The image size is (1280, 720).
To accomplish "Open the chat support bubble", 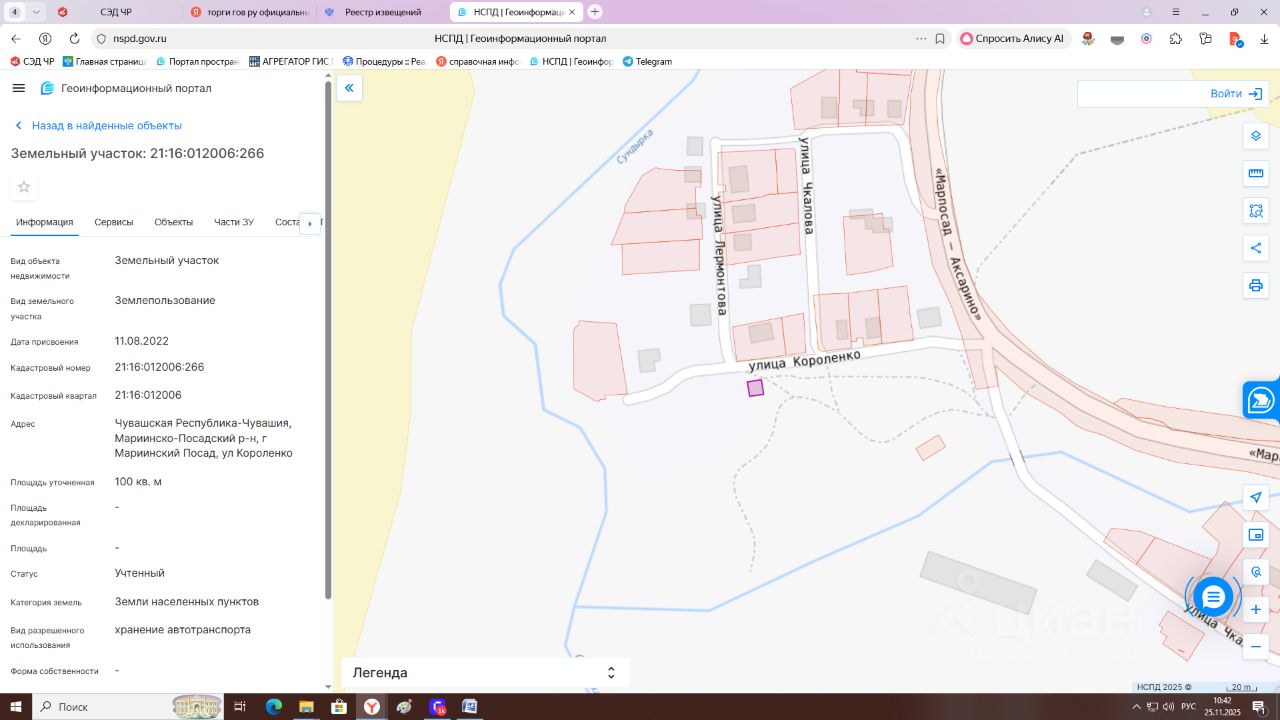I will pos(1213,597).
